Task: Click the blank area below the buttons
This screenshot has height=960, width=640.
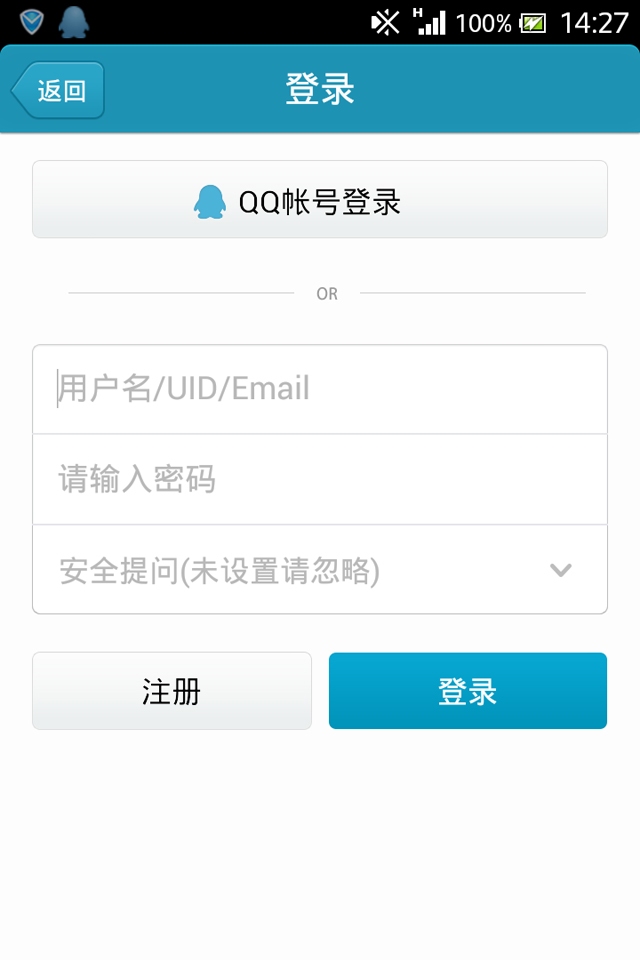Action: coord(320,845)
